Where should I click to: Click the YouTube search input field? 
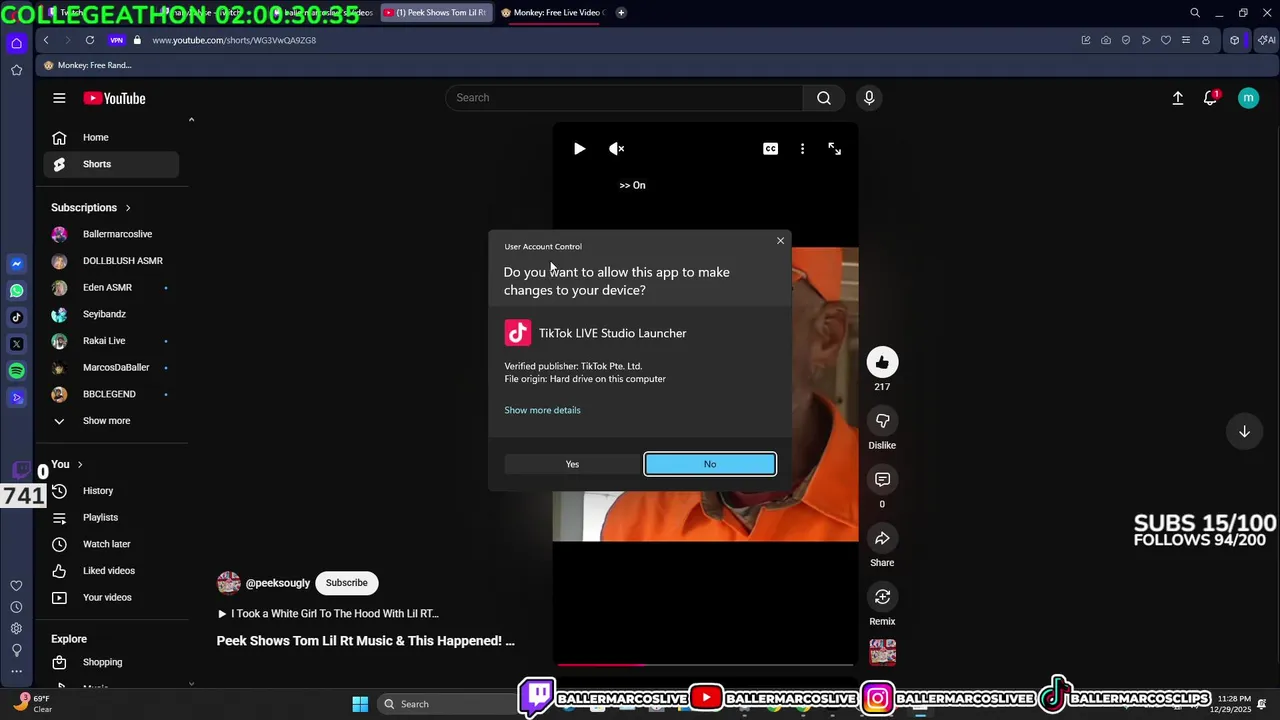point(624,98)
